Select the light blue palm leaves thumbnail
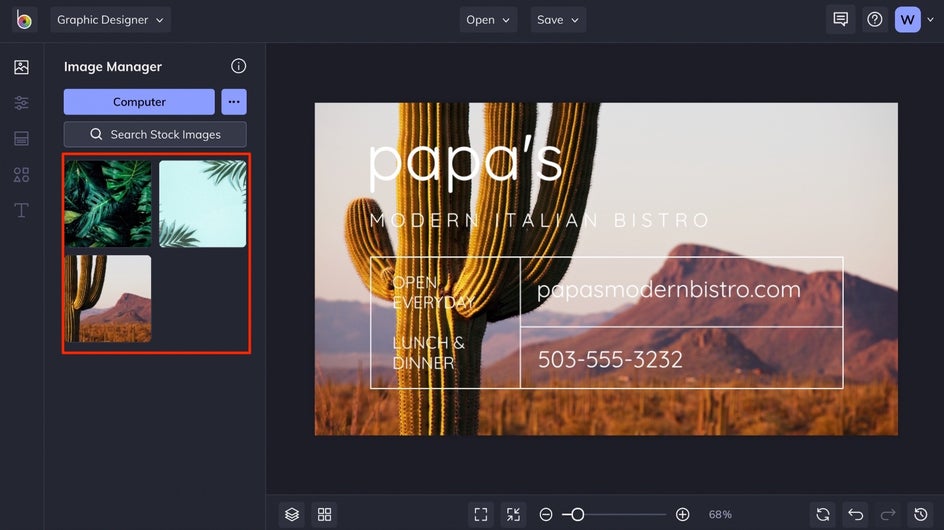Screen dimensions: 944x530 click(203, 204)
